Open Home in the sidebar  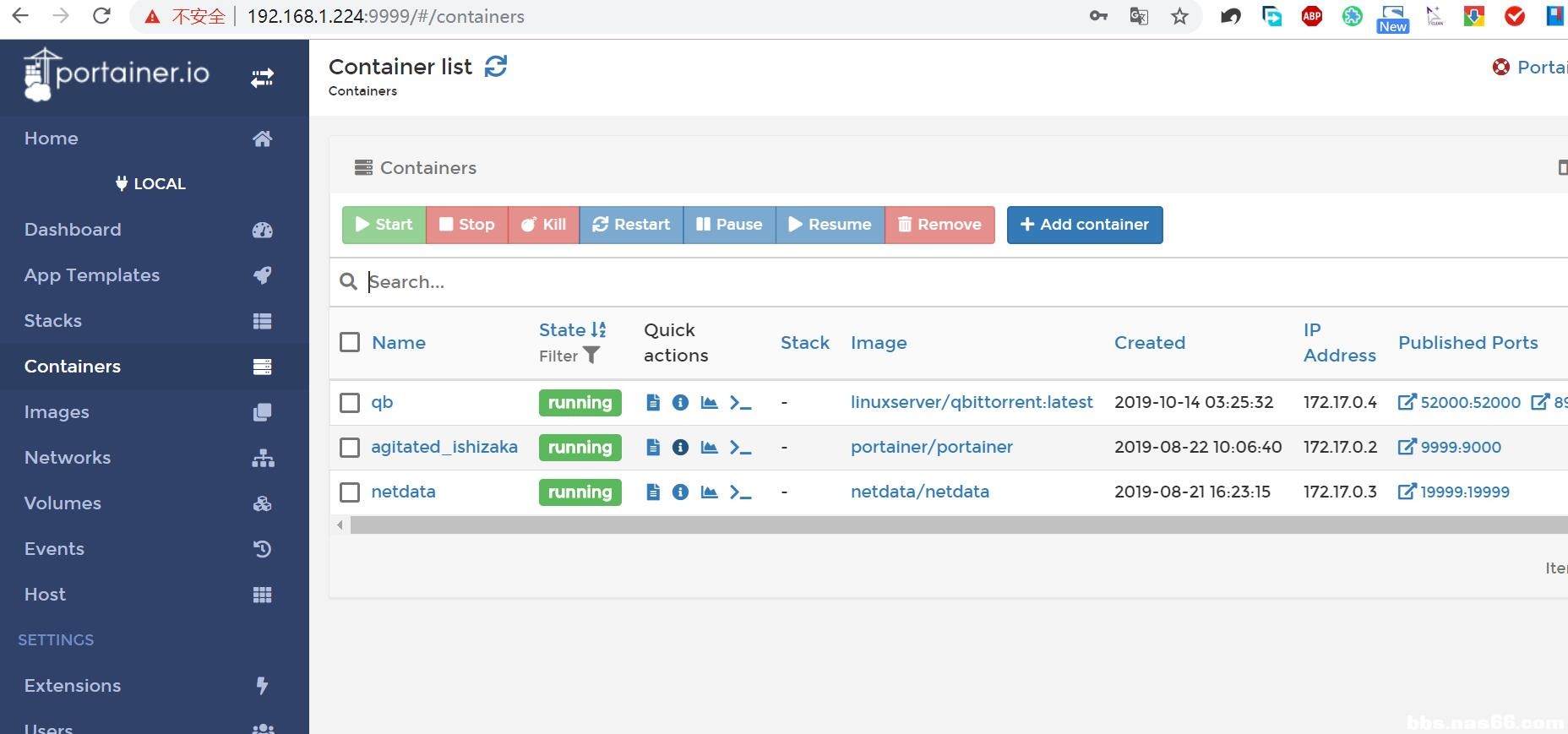tap(155, 139)
